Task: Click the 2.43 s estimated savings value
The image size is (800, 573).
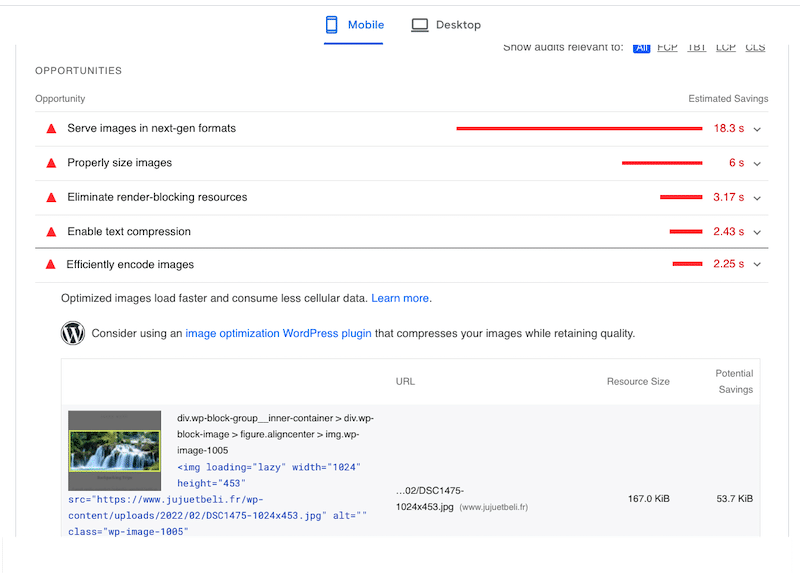Action: pyautogui.click(x=729, y=232)
